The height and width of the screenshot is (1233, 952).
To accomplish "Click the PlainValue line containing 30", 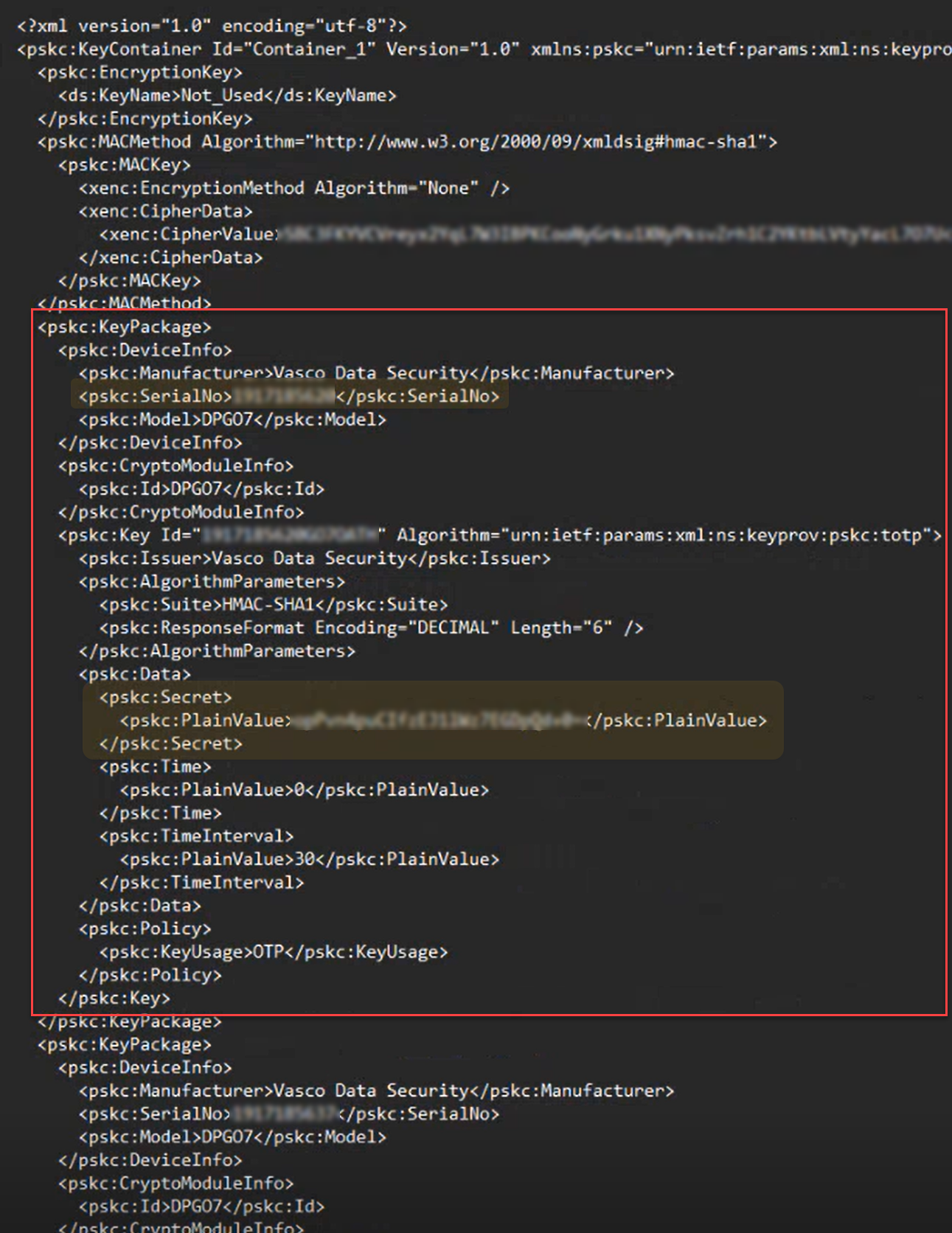I will [310, 860].
